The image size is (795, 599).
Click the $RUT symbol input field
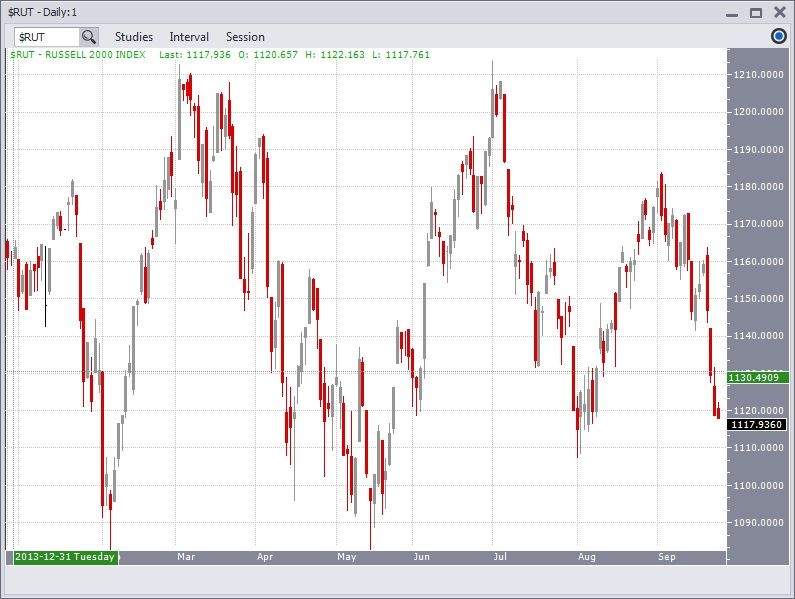pos(47,37)
